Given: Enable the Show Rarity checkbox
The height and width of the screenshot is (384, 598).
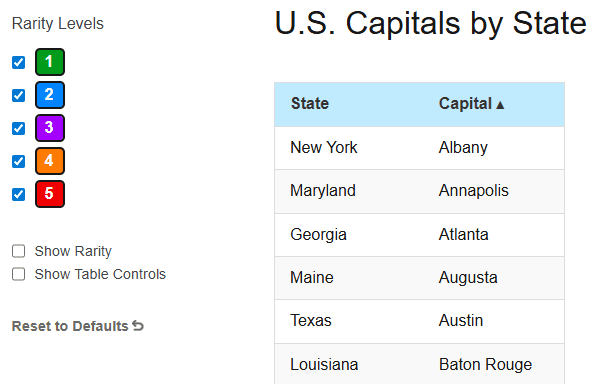Looking at the screenshot, I should click(x=18, y=251).
